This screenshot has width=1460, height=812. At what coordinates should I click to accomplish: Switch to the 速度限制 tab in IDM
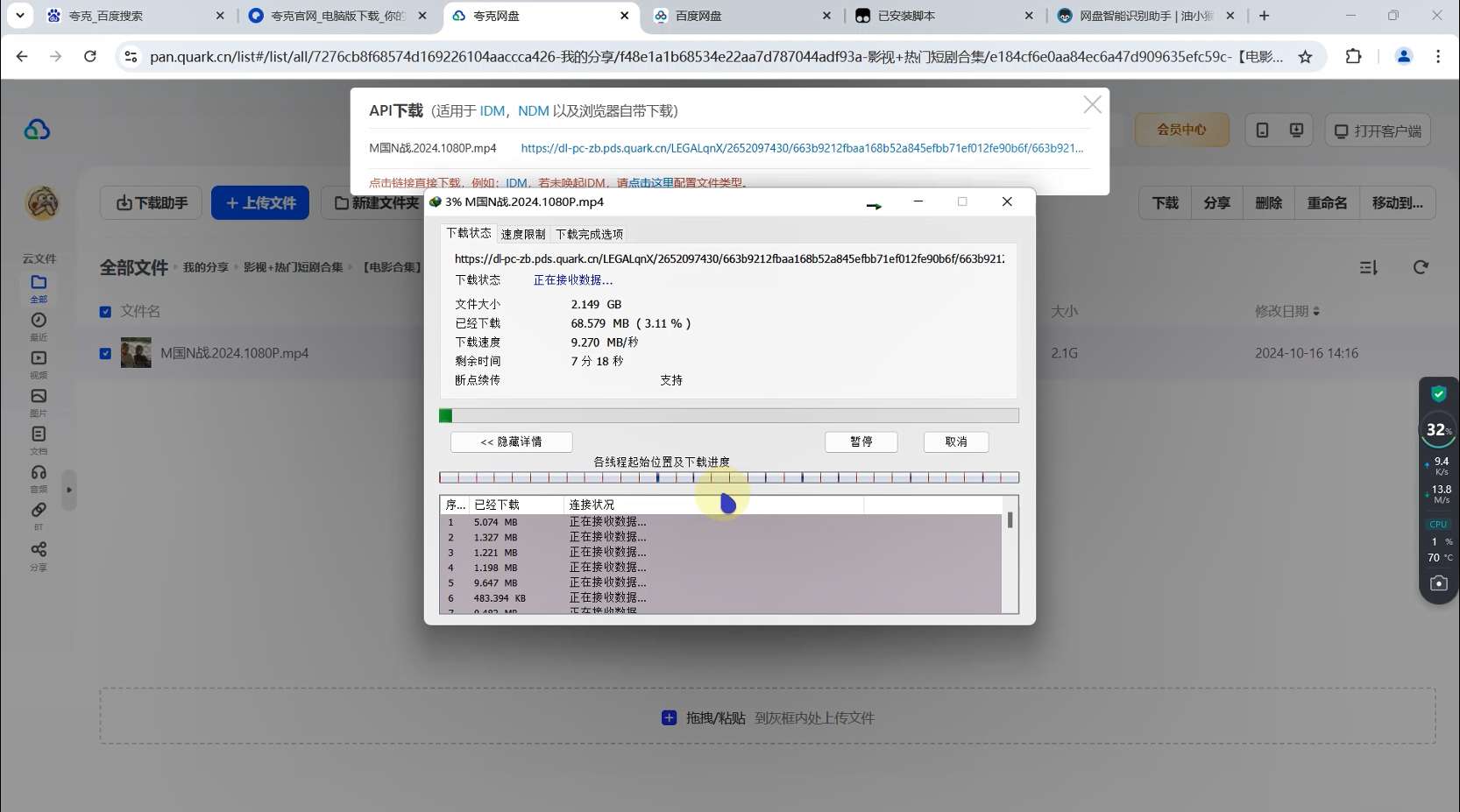tap(523, 233)
